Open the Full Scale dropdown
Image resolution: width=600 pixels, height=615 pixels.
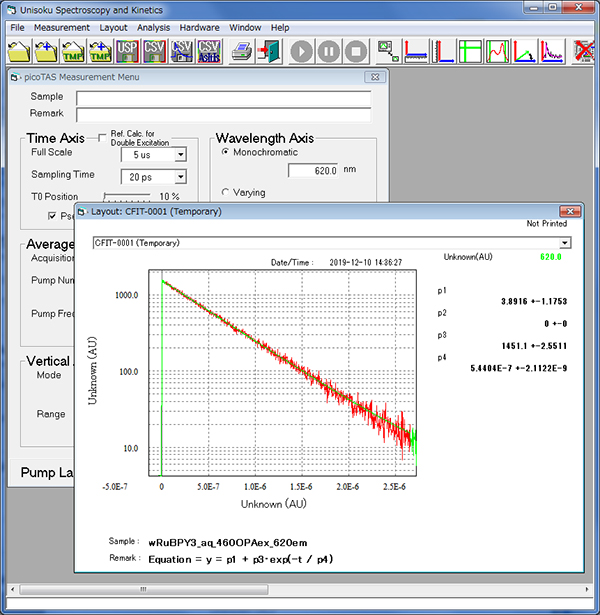click(x=180, y=154)
